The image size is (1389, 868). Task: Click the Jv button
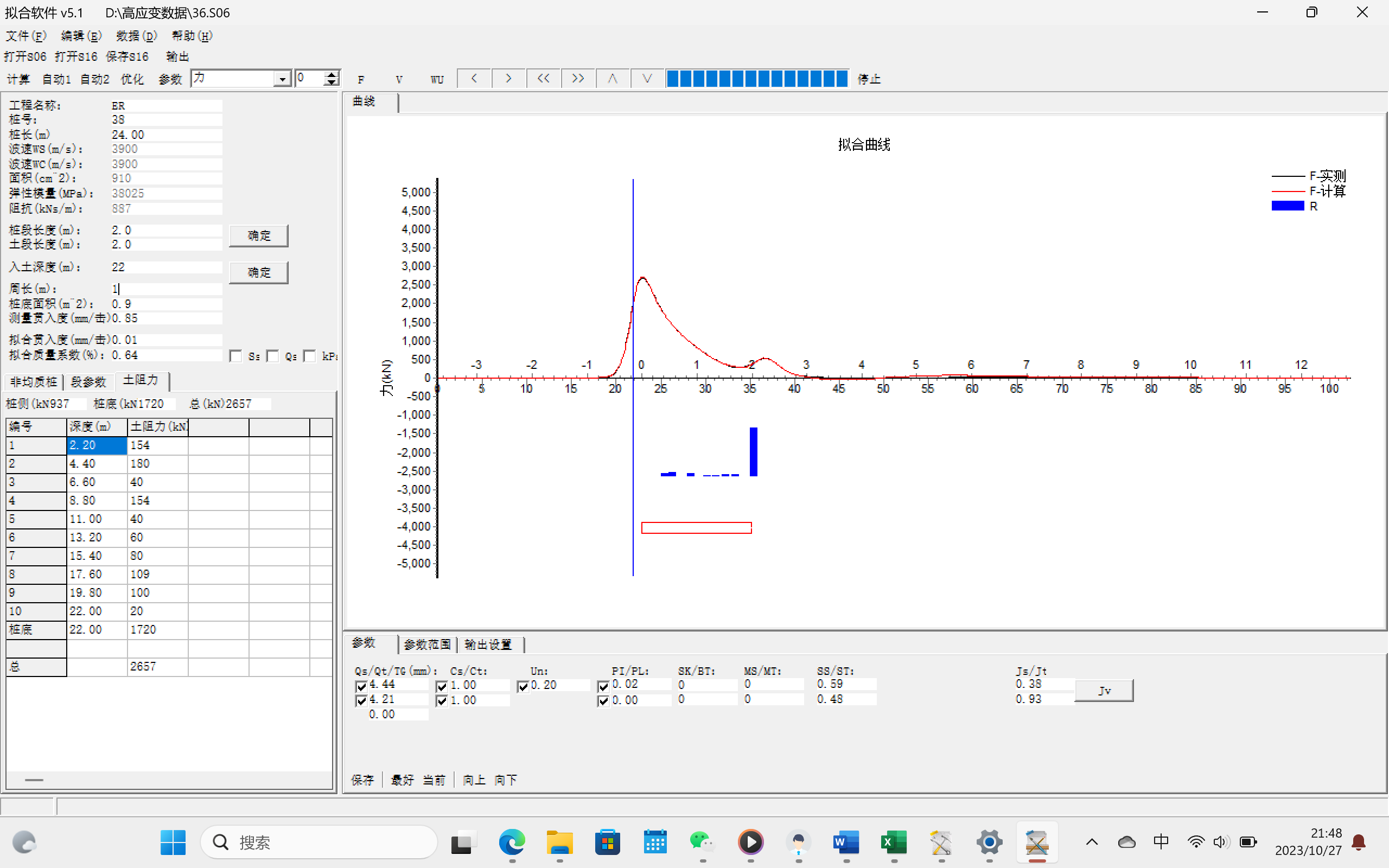[x=1103, y=691]
